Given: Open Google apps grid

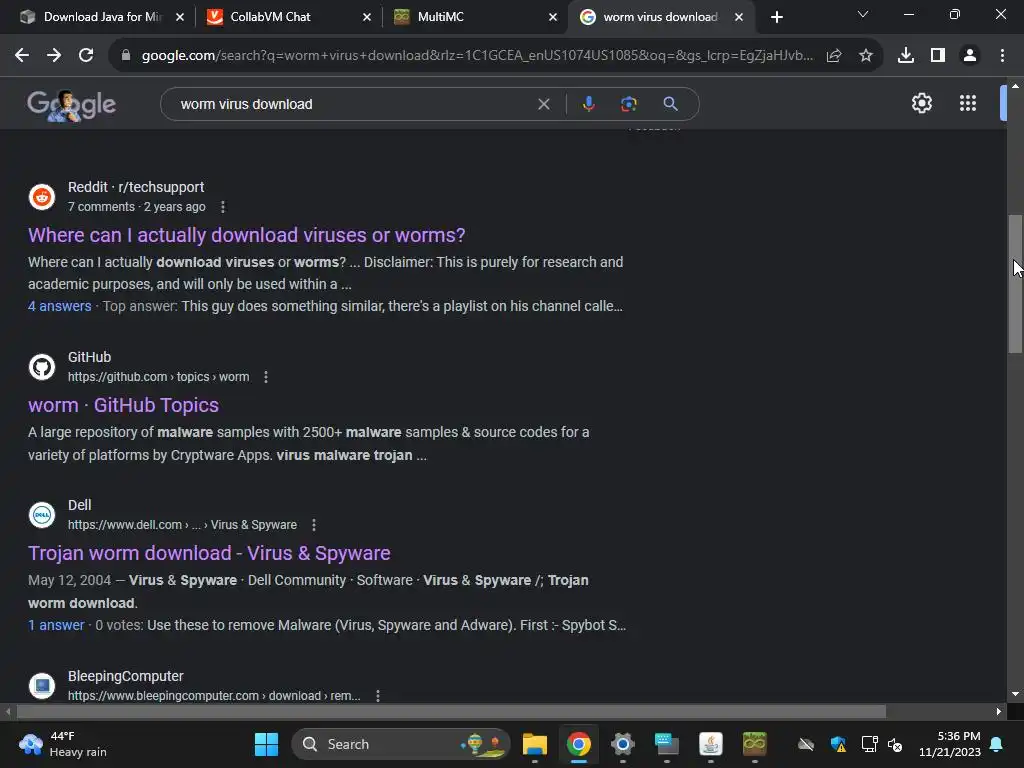Looking at the screenshot, I should tap(968, 103).
